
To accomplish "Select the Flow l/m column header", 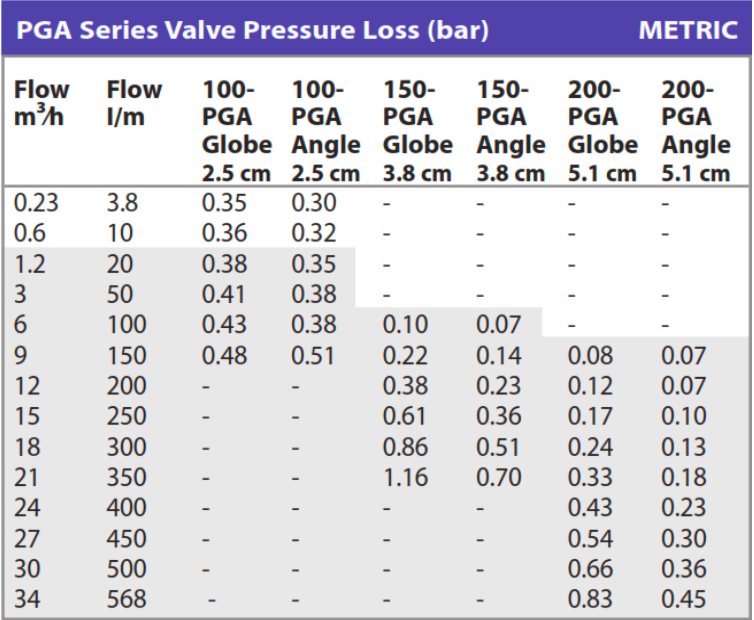I will tap(134, 102).
